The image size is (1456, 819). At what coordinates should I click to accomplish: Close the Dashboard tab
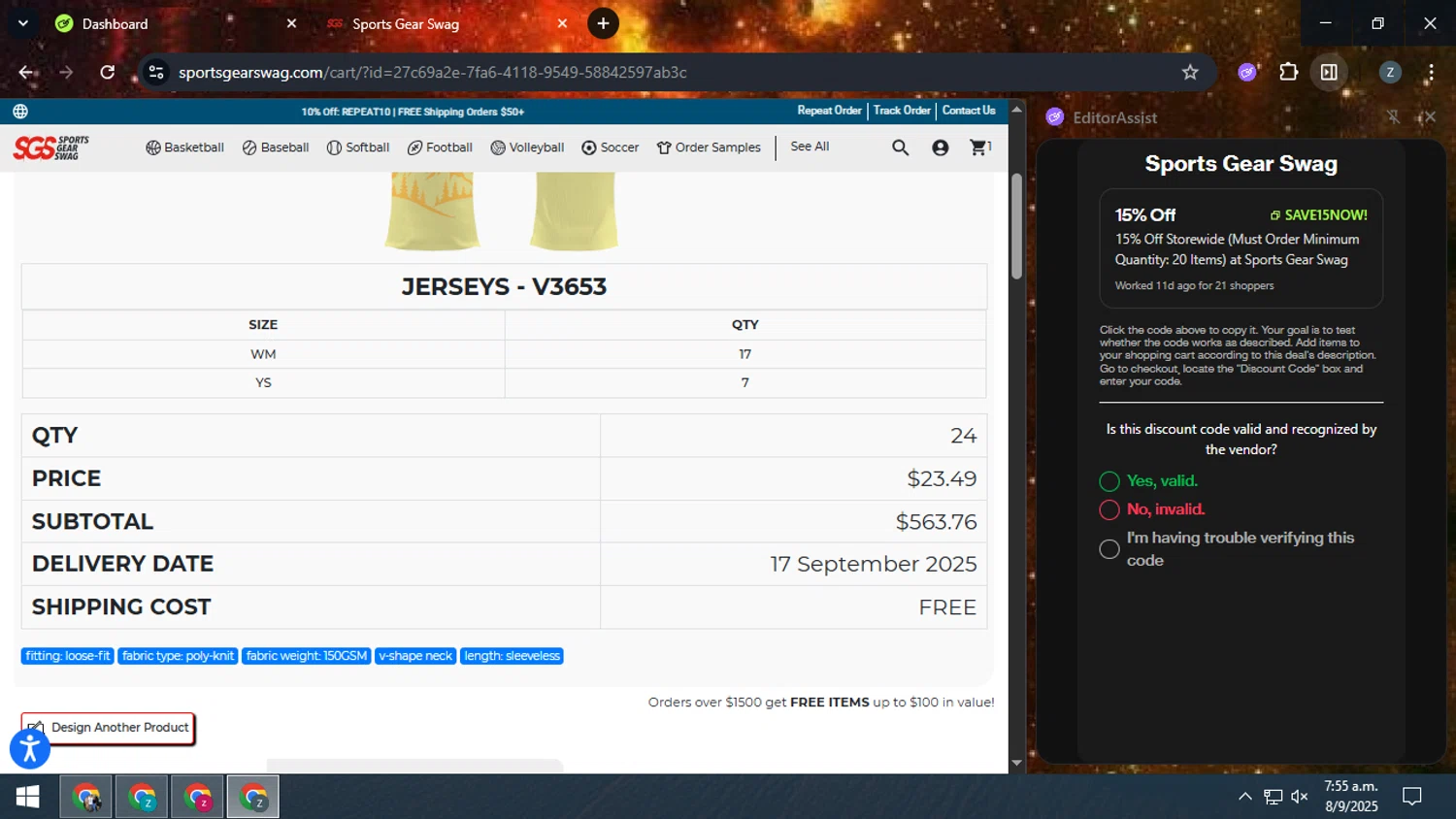pos(291,23)
